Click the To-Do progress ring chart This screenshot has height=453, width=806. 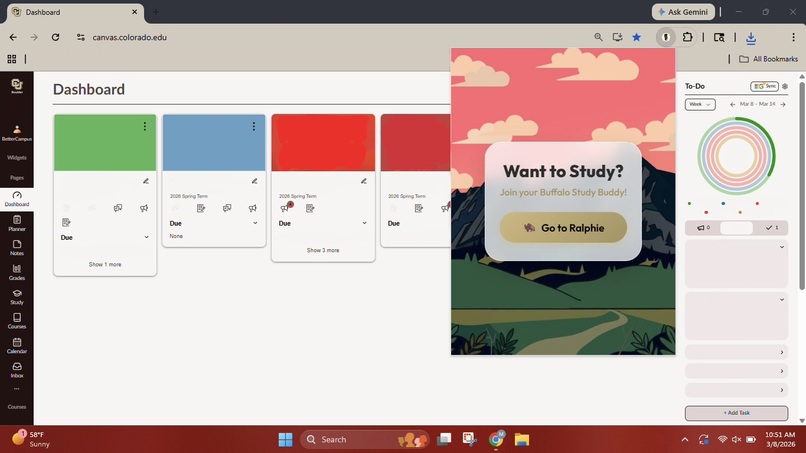736,156
